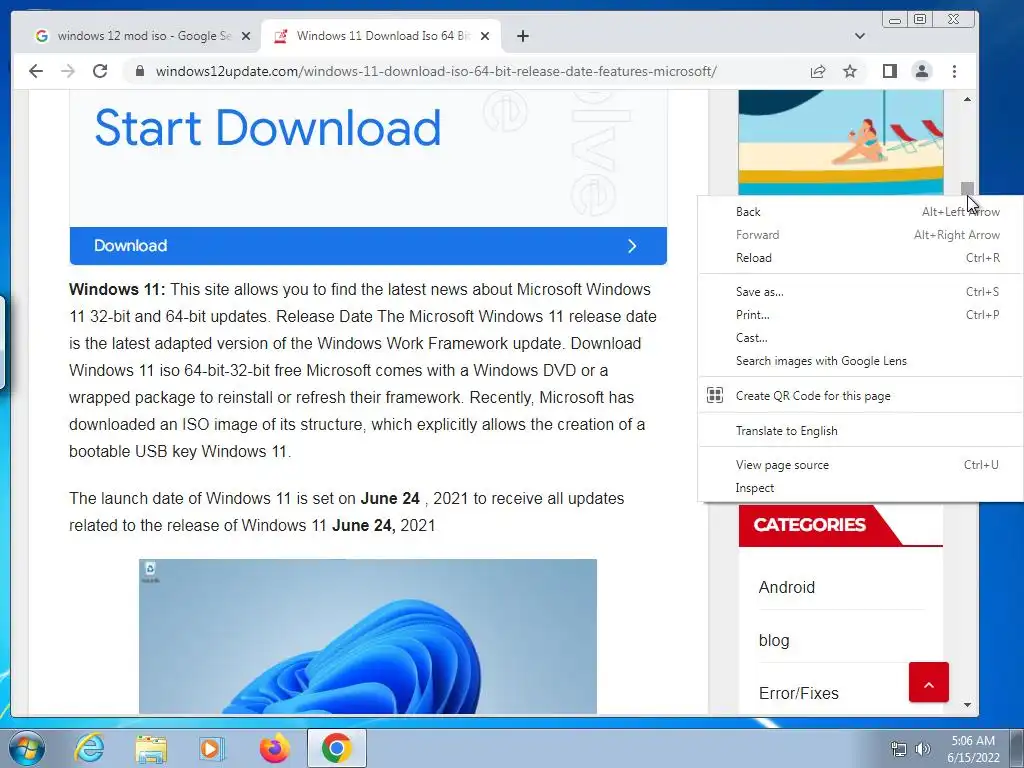
Task: Open the blog category link
Action: 774,641
